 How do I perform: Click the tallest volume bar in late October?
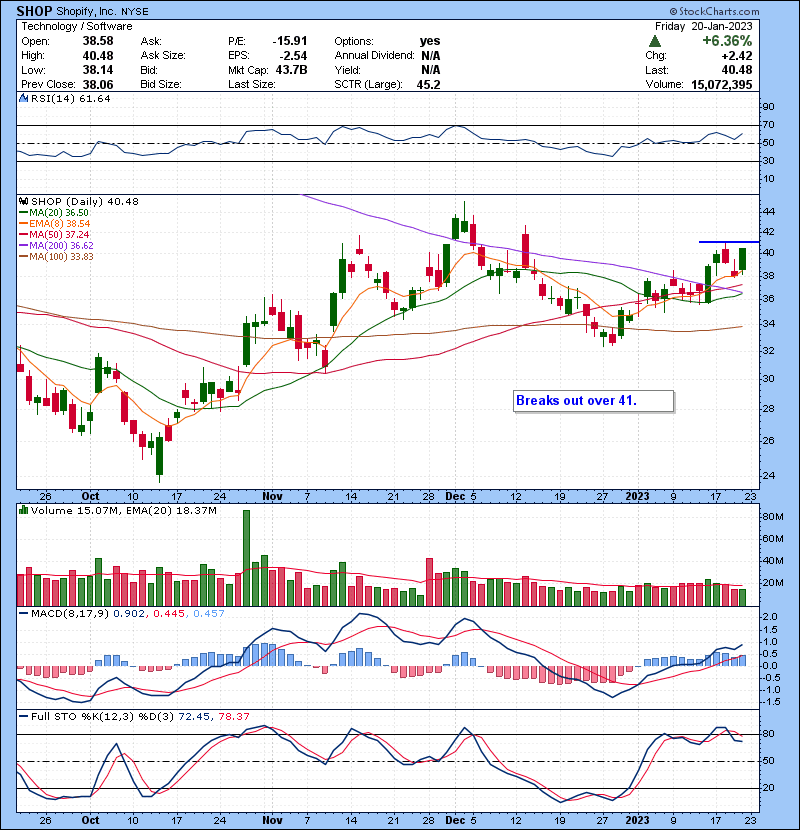[x=246, y=558]
